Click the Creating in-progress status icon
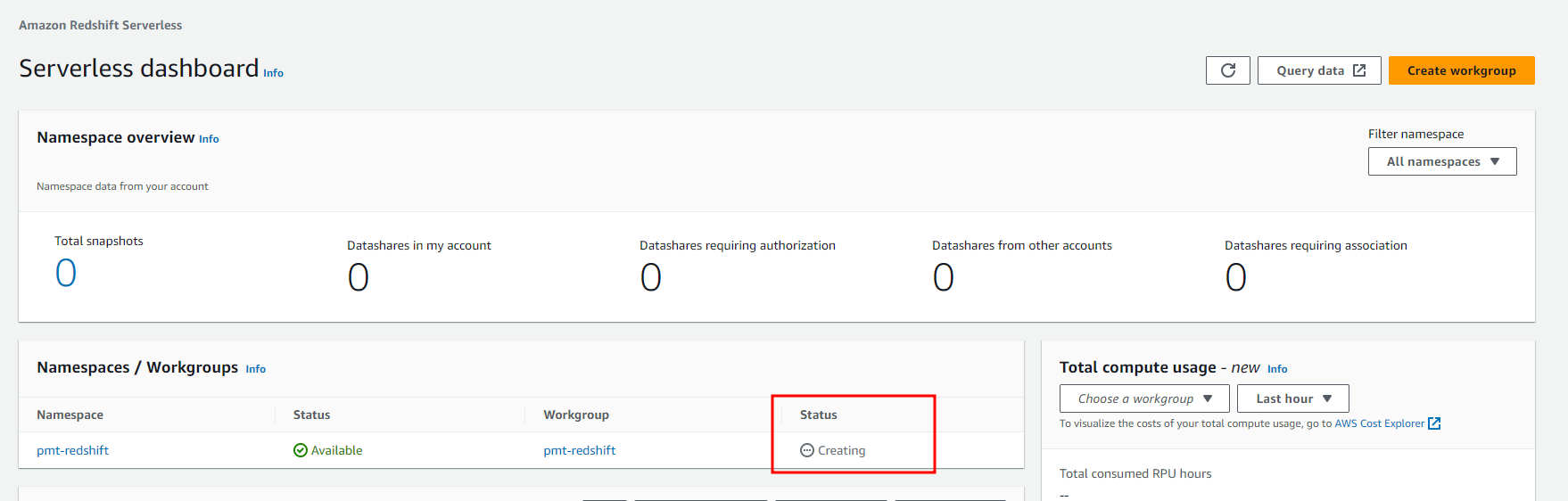This screenshot has width=1568, height=501. [807, 450]
